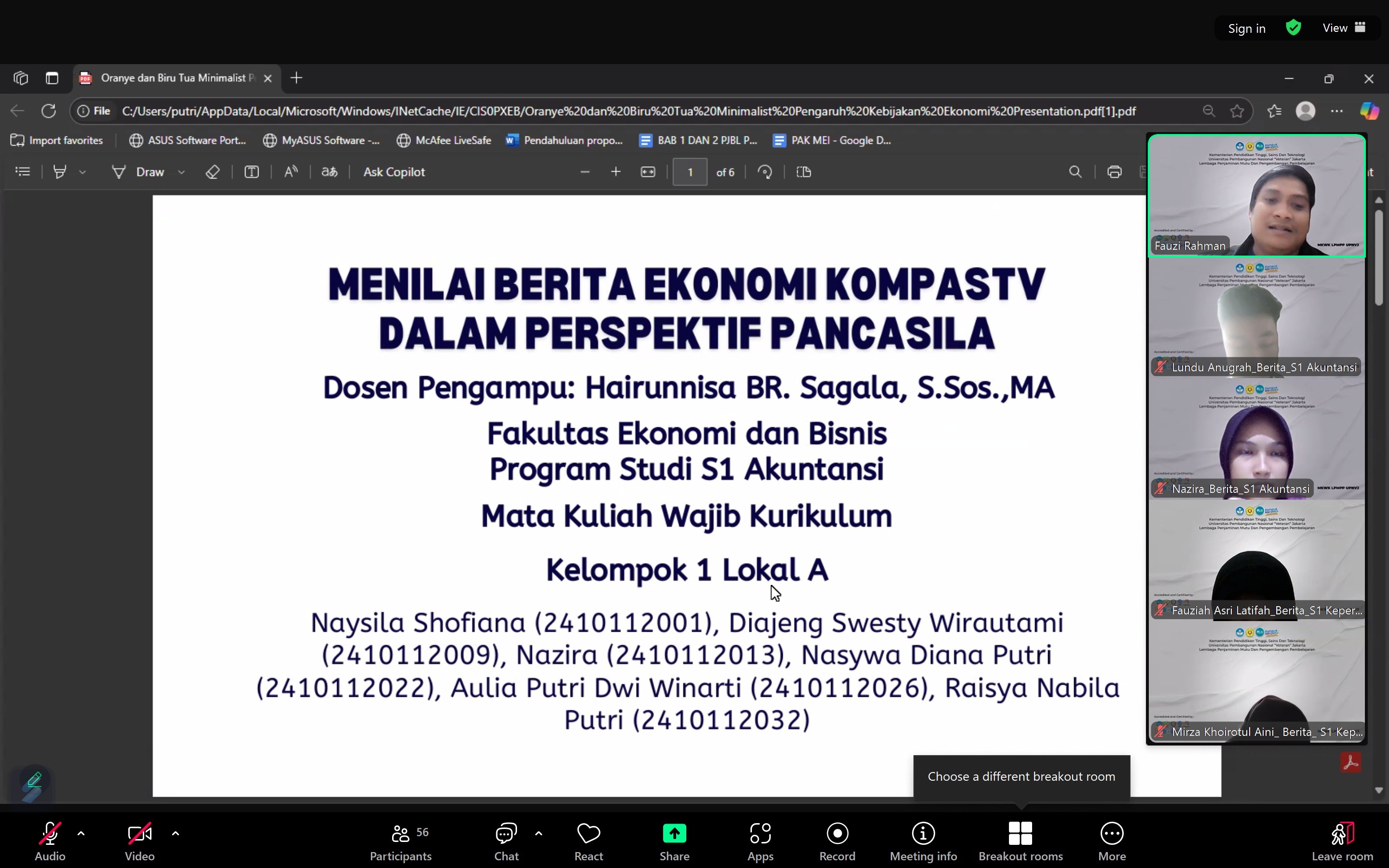The width and height of the screenshot is (1389, 868).
Task: Expand the video options caret
Action: tap(176, 834)
